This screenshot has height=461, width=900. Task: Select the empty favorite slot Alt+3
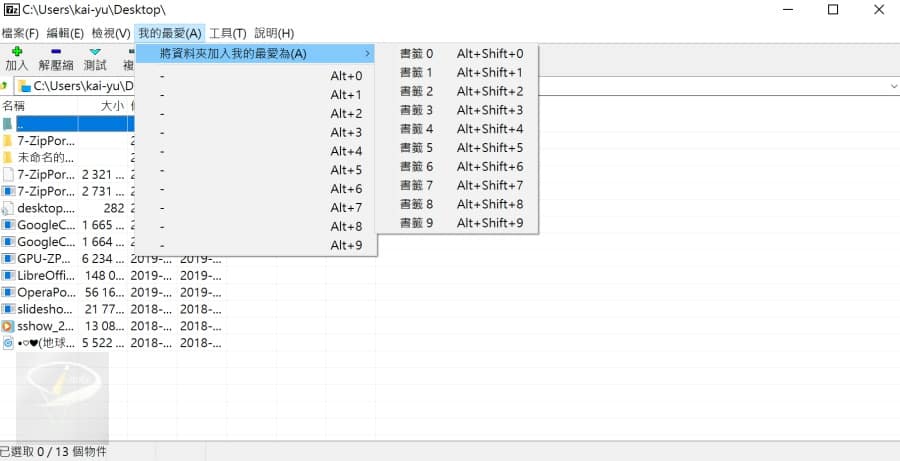(x=255, y=133)
